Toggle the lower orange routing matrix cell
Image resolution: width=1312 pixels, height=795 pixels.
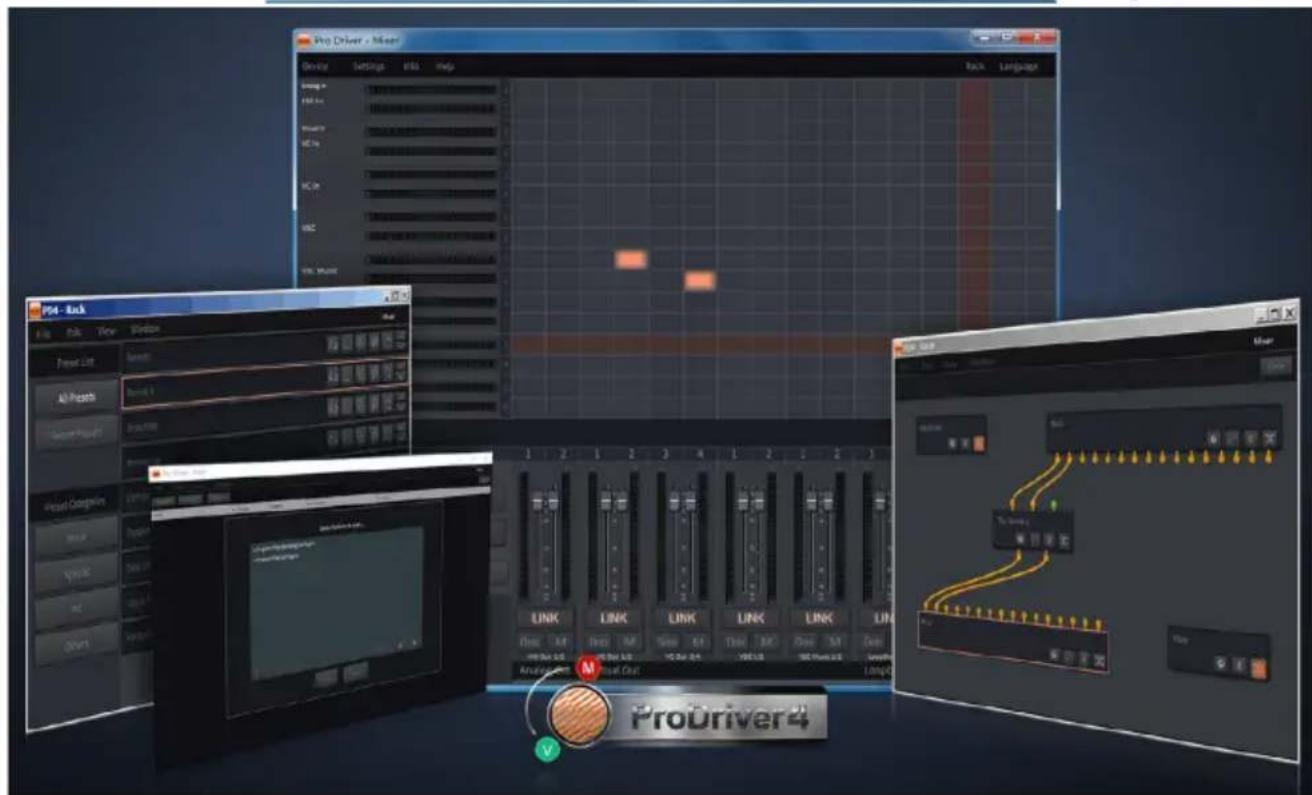pos(700,281)
